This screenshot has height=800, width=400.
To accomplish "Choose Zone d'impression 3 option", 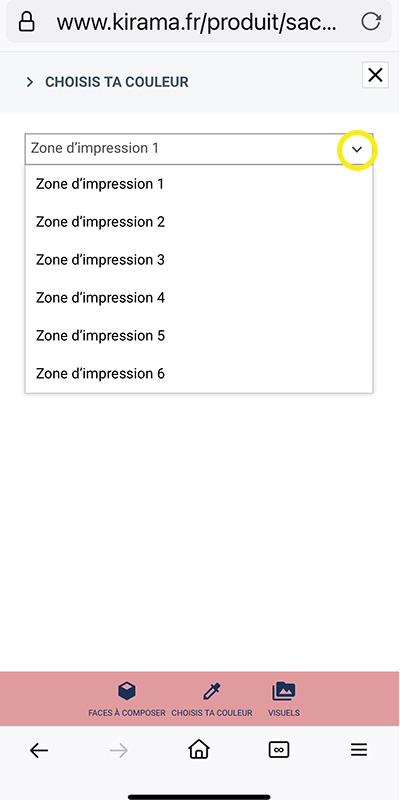I will (199, 260).
